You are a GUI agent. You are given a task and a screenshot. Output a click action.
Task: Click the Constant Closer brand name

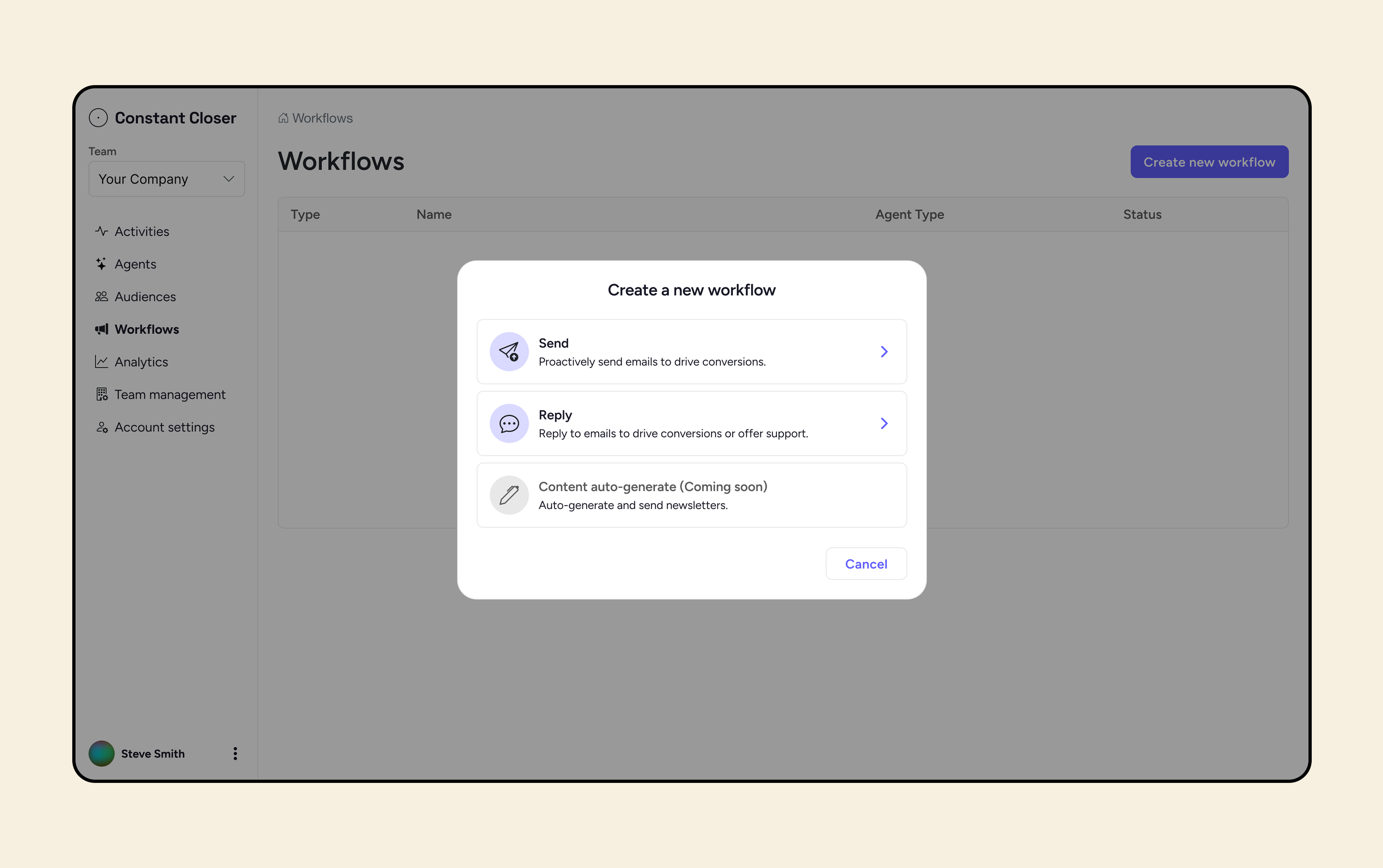(x=176, y=118)
